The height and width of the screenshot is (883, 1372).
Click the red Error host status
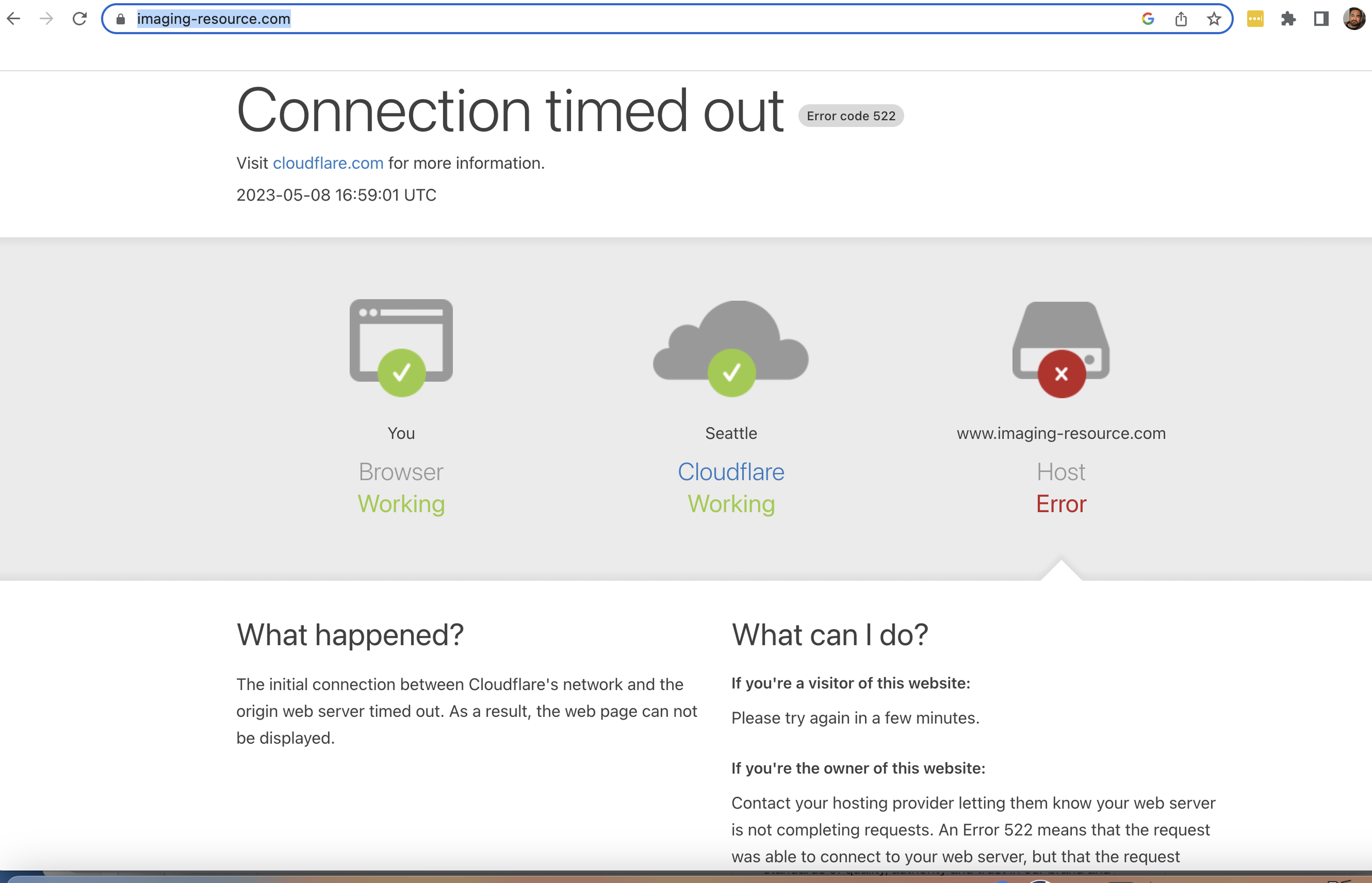coord(1061,504)
